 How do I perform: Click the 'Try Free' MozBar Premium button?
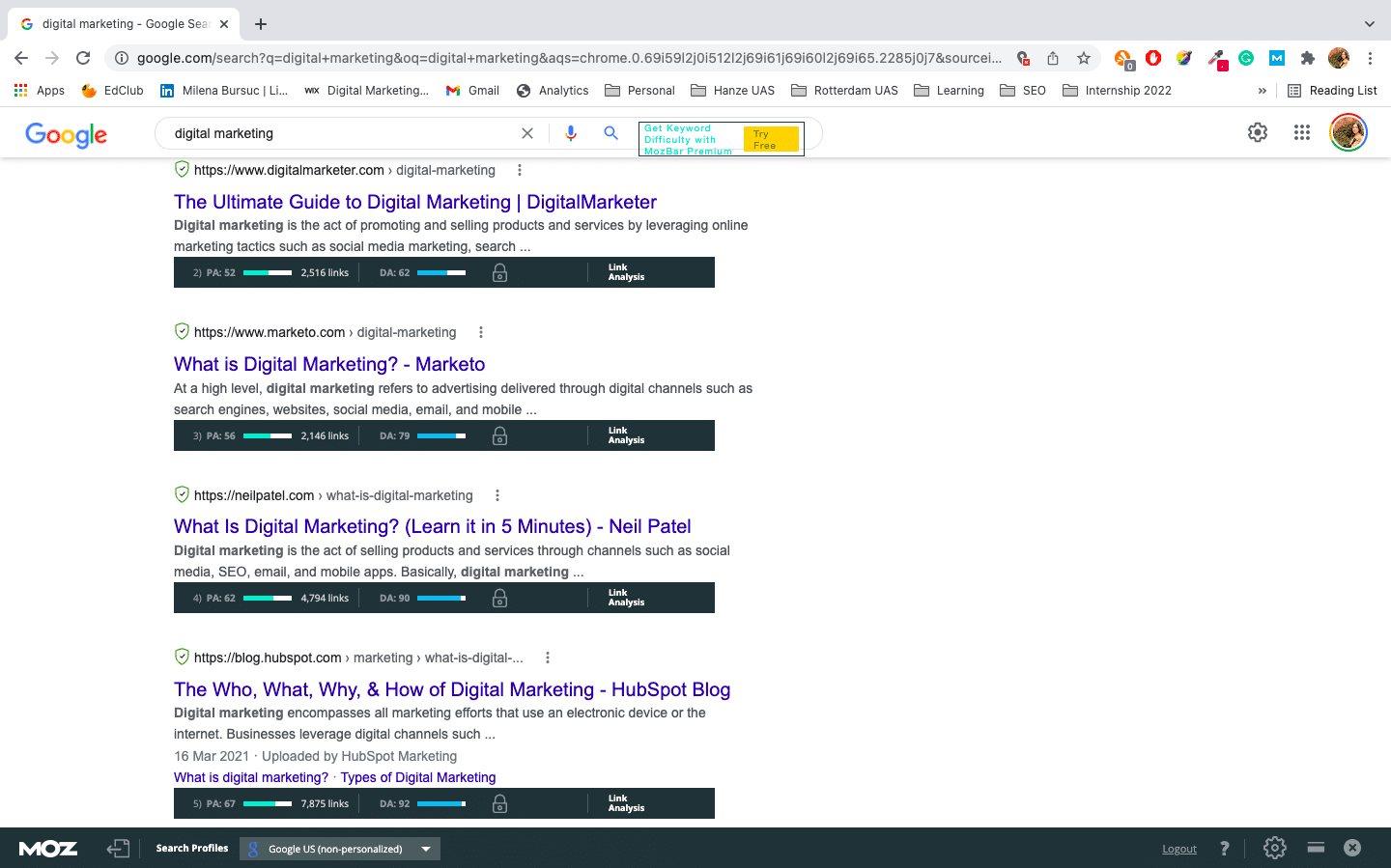771,139
